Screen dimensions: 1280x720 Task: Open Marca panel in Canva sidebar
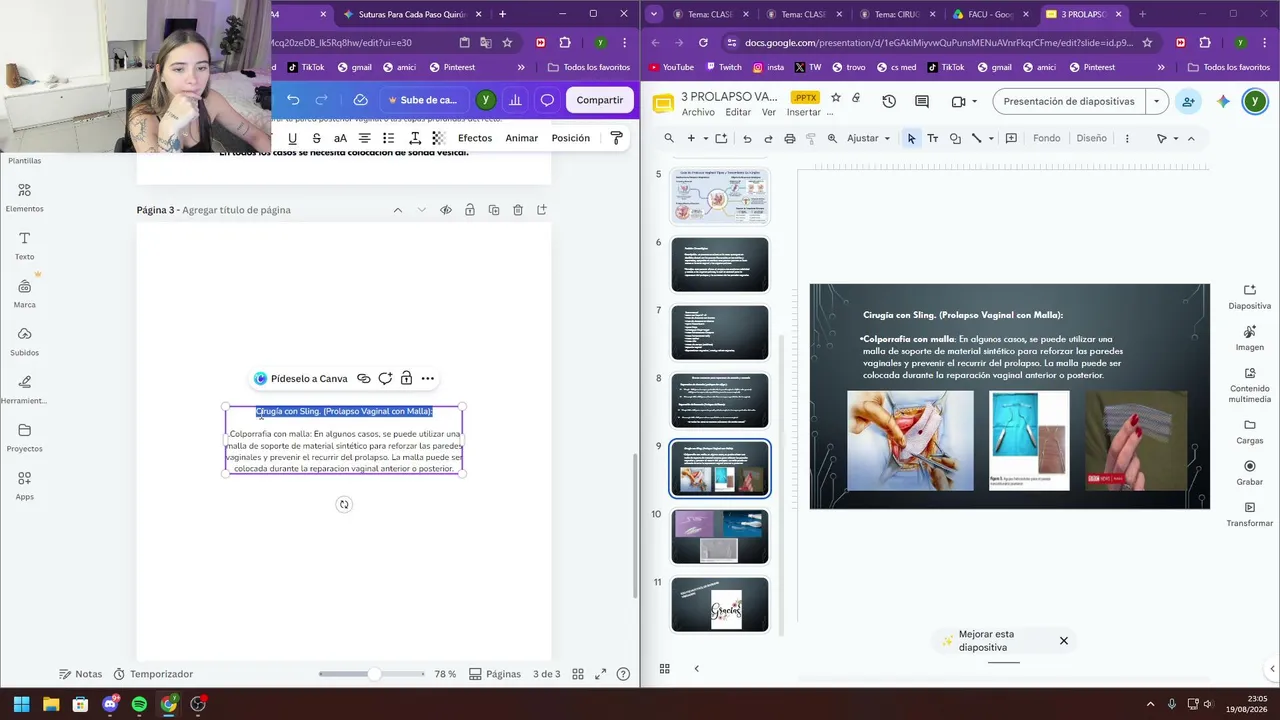coord(24,294)
